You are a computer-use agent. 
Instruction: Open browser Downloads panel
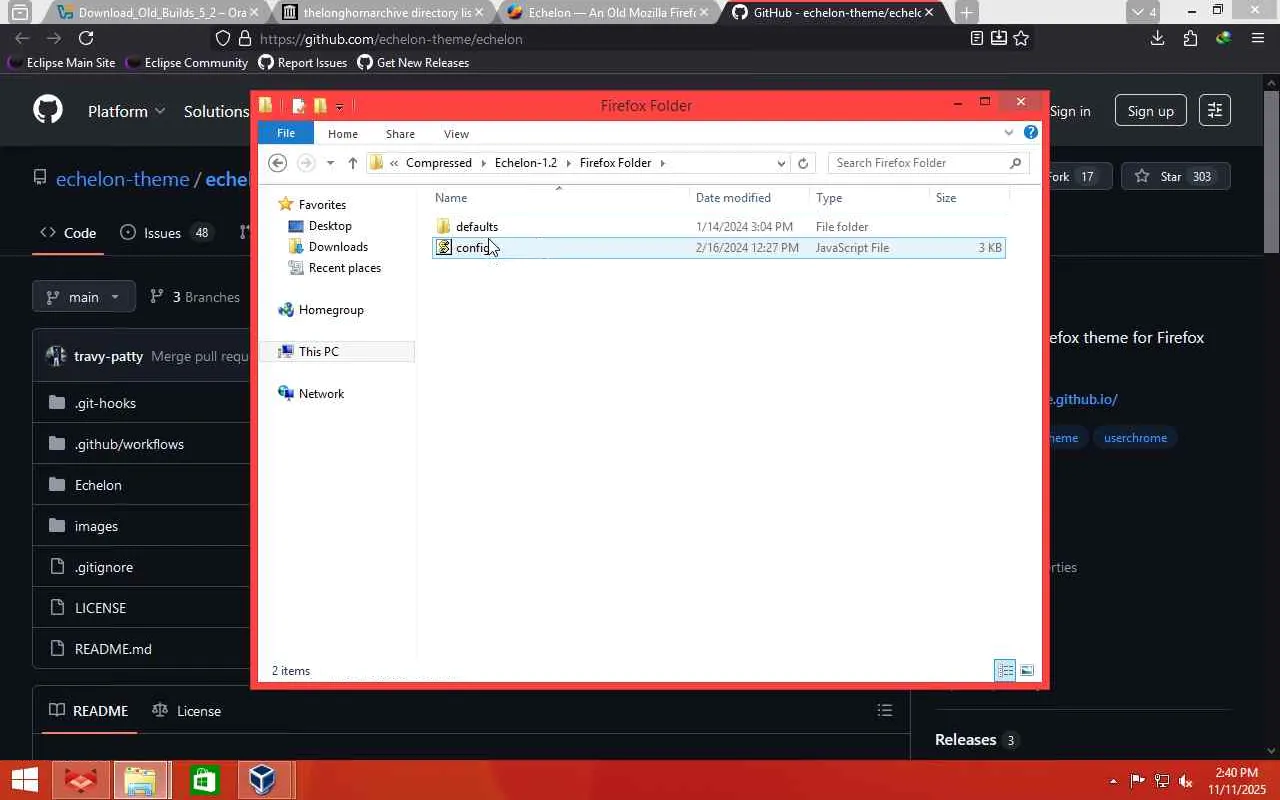(1157, 38)
